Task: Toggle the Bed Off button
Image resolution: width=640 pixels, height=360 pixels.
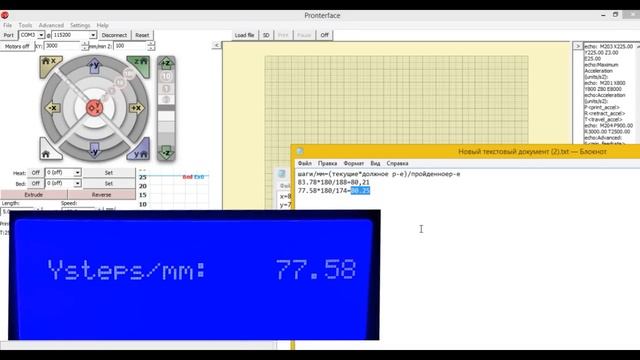Action: pyautogui.click(x=36, y=183)
